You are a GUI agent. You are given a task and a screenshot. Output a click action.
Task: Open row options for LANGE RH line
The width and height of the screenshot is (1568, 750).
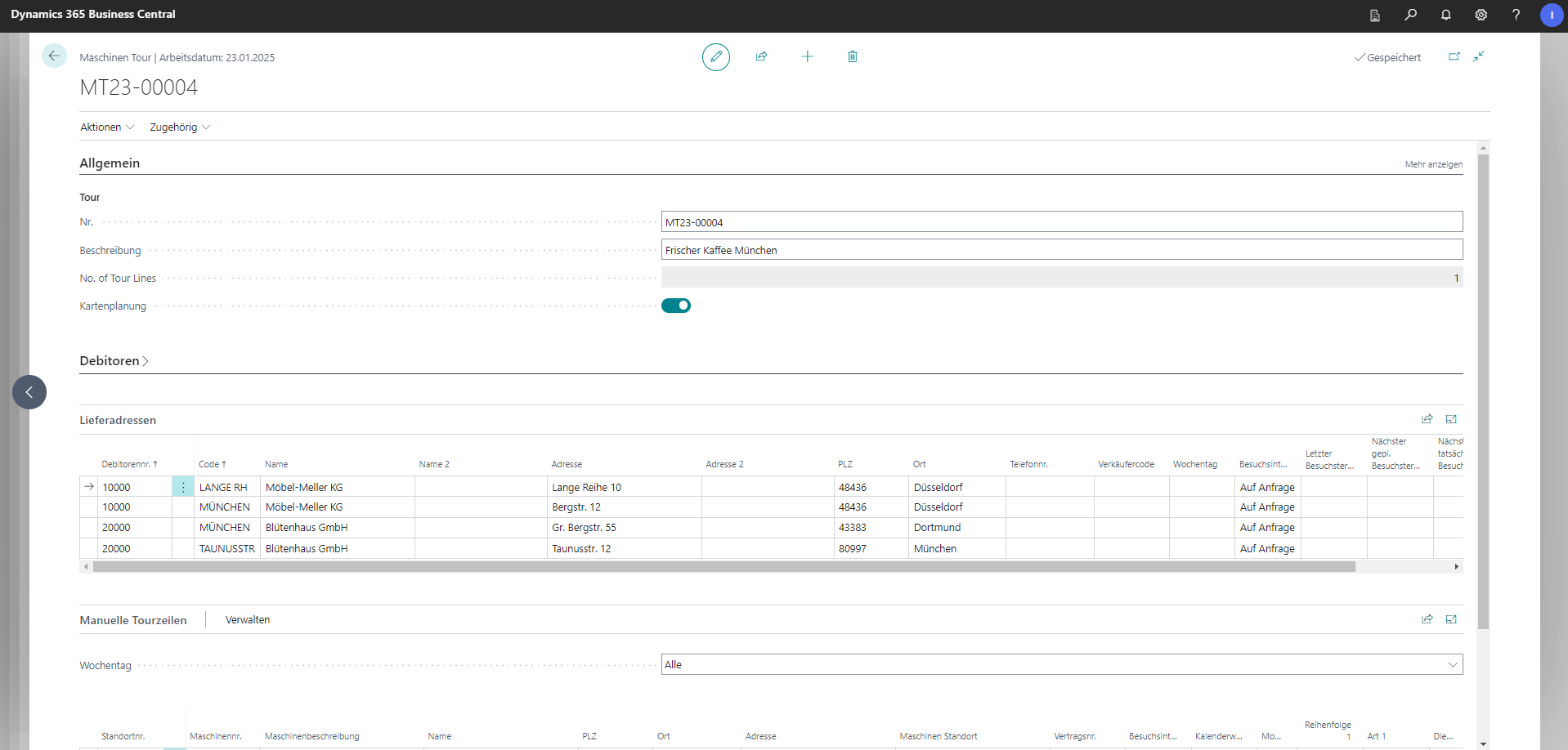coord(183,487)
